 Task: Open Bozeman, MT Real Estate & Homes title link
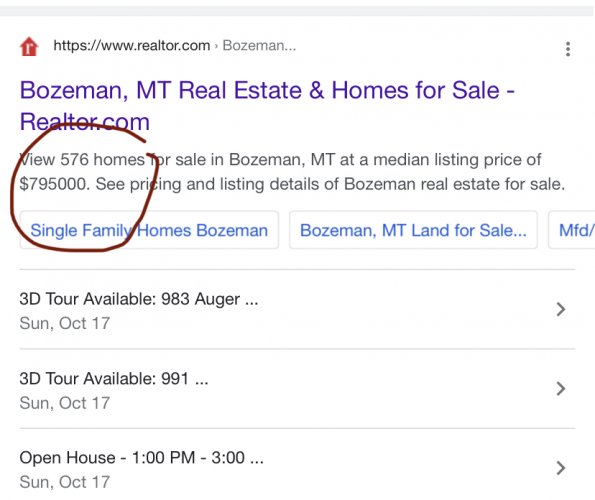[x=267, y=106]
